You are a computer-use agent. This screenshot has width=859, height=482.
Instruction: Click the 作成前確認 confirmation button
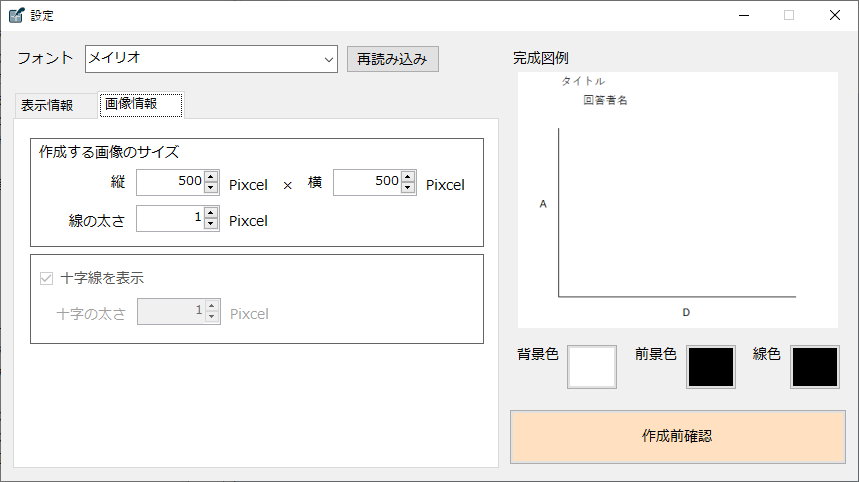(677, 436)
